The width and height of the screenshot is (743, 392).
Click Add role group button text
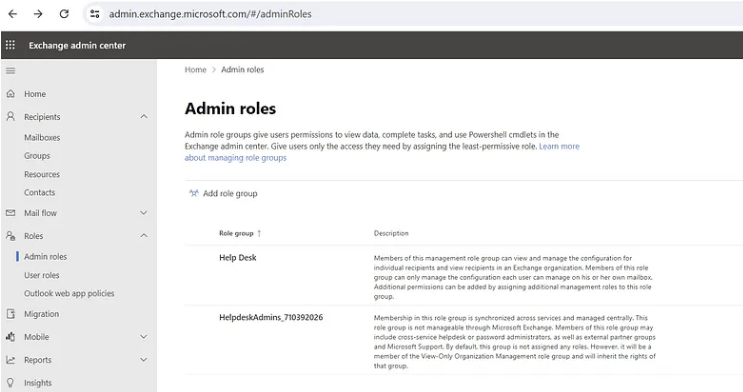tap(230, 193)
